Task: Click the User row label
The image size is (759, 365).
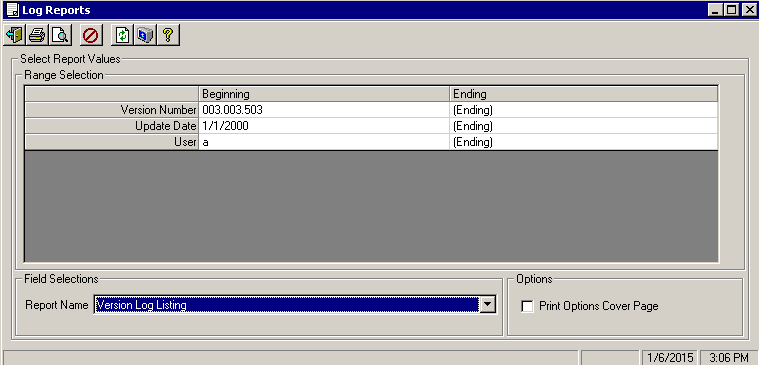Action: (x=111, y=142)
